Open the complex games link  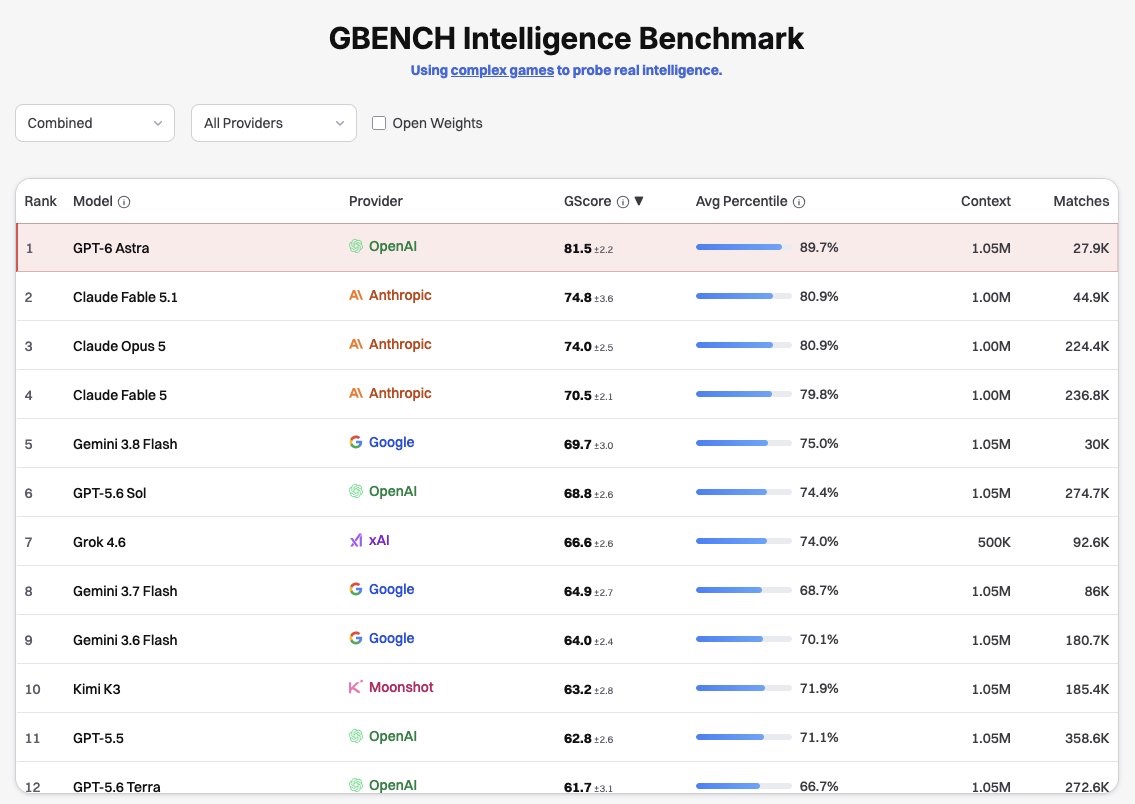[x=502, y=70]
